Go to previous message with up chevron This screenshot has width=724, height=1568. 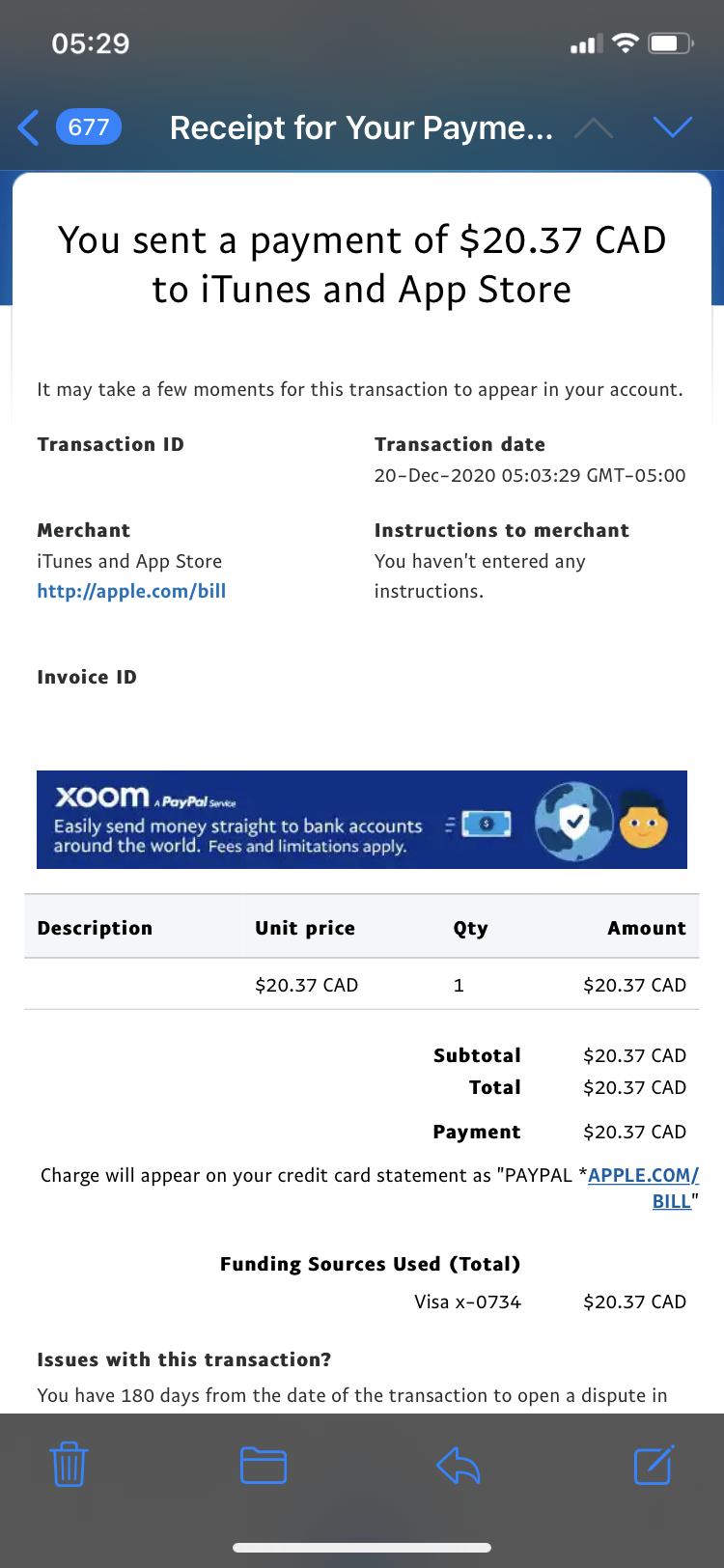coord(594,127)
